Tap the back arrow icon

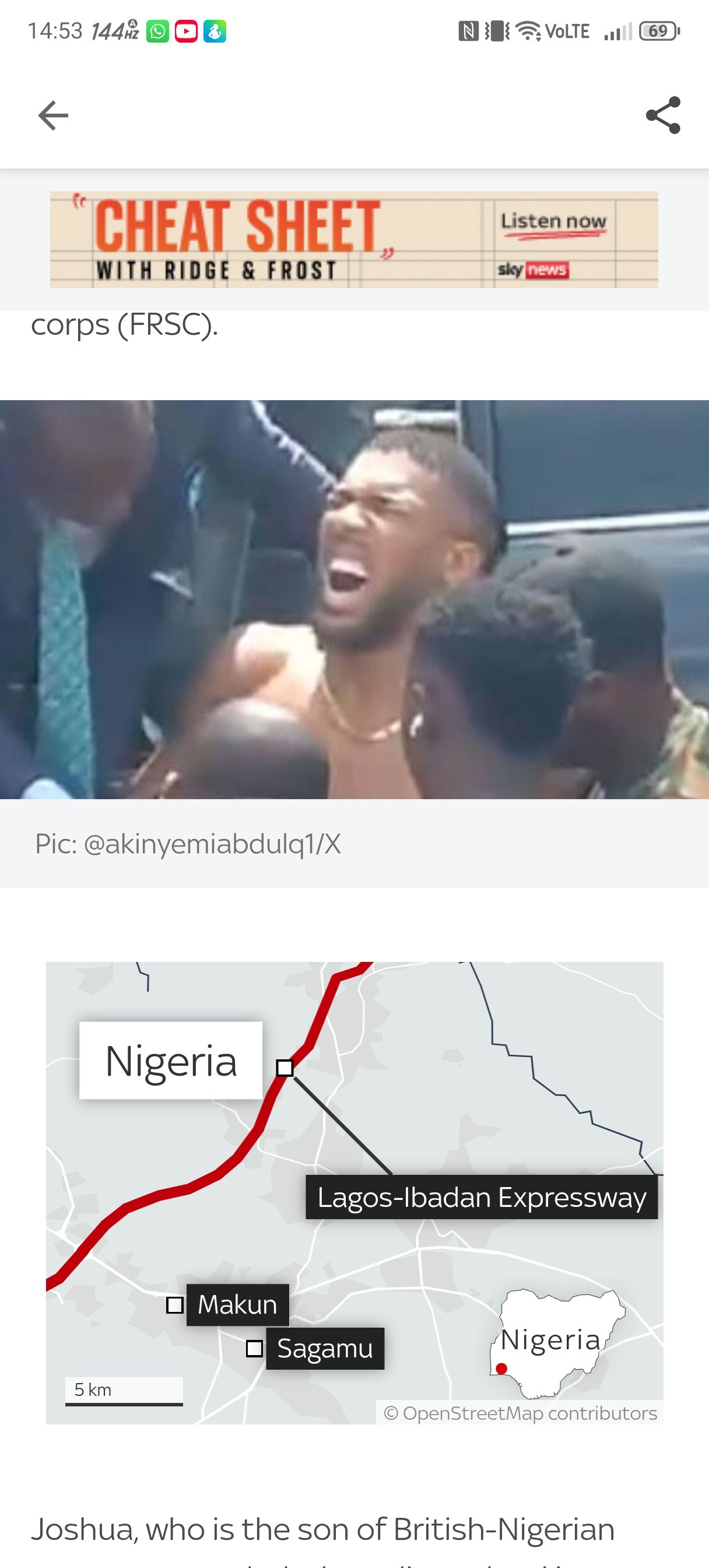coord(53,116)
